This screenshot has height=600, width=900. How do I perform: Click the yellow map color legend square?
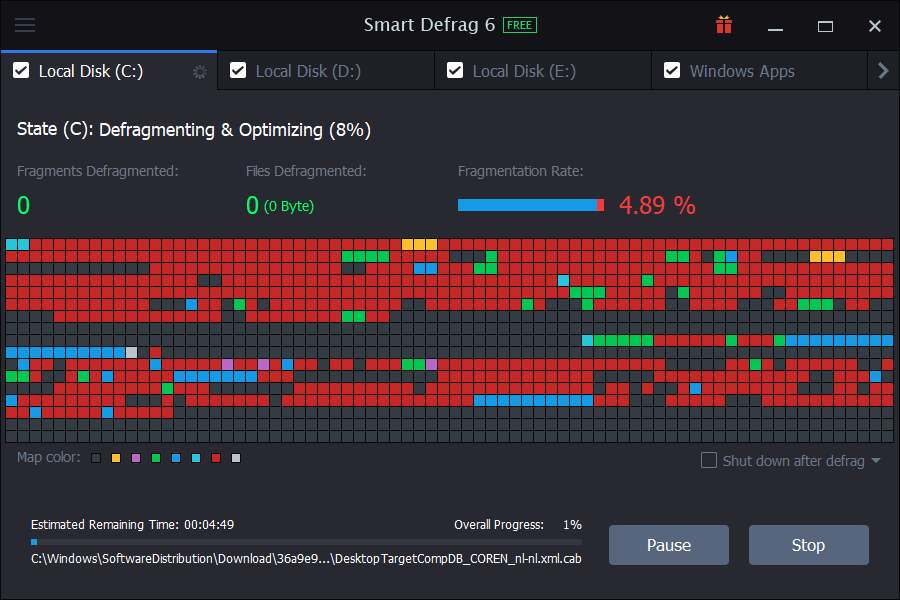tap(116, 458)
